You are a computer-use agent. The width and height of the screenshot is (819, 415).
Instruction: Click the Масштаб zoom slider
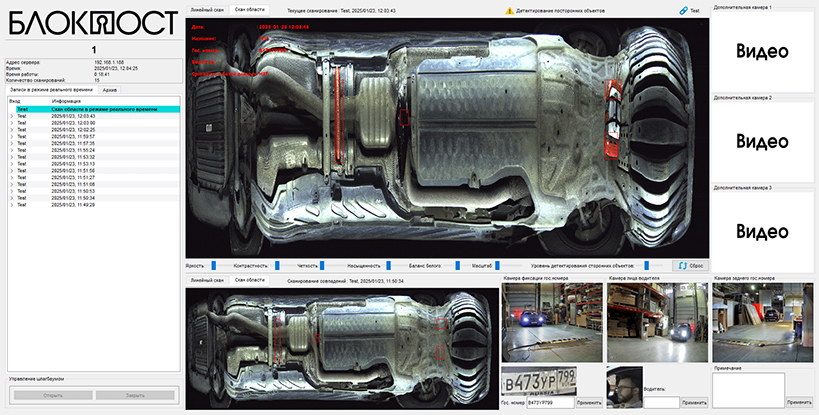(x=497, y=266)
